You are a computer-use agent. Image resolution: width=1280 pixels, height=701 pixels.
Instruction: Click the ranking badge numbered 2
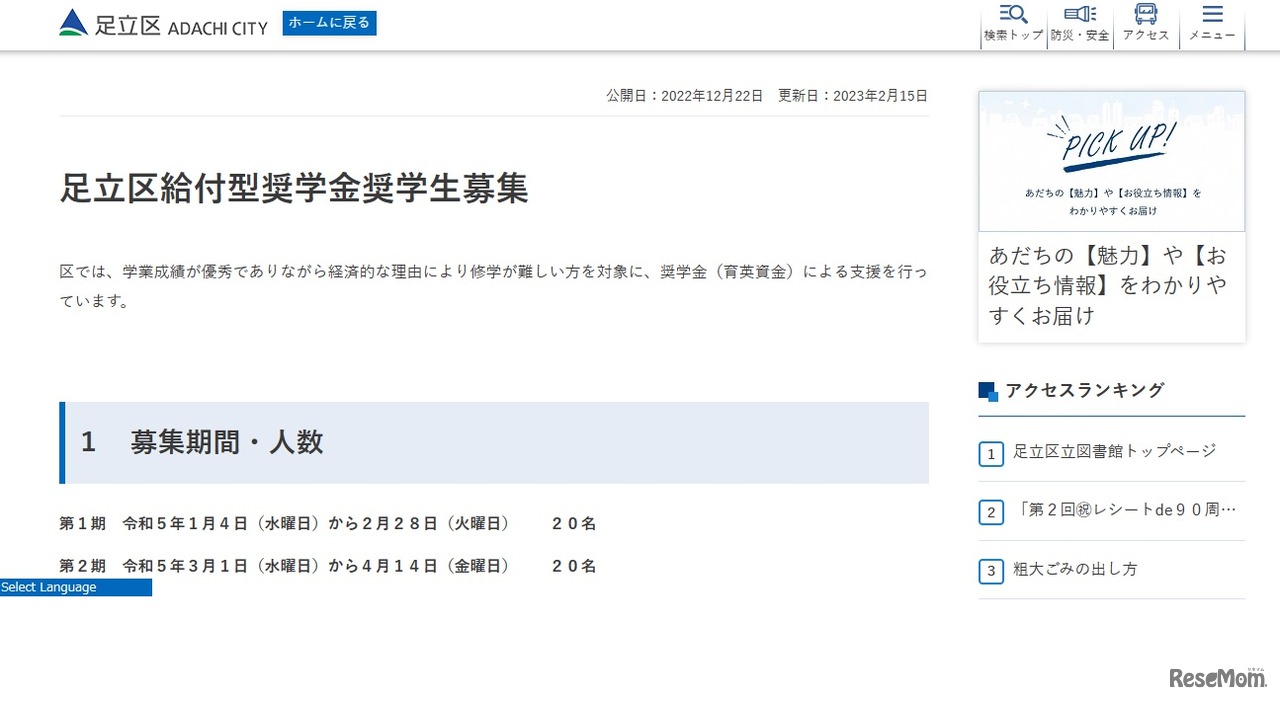pyautogui.click(x=990, y=512)
